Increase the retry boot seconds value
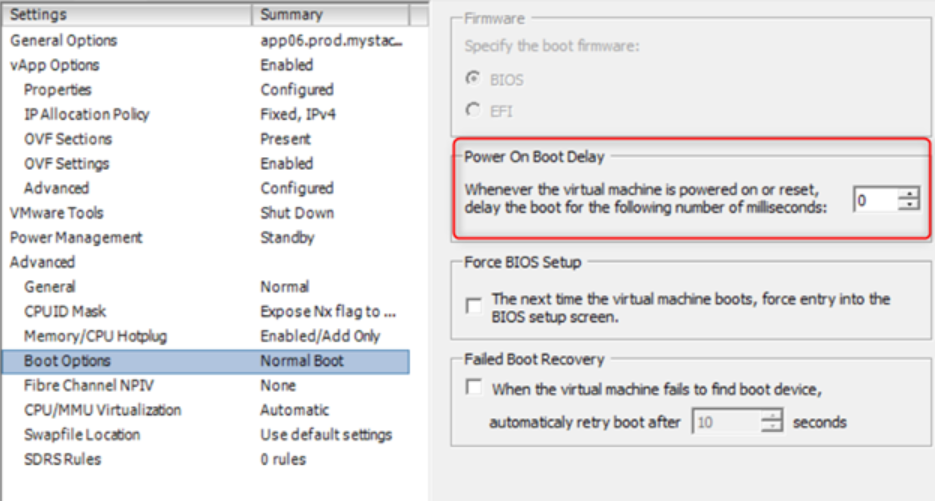 [x=771, y=416]
